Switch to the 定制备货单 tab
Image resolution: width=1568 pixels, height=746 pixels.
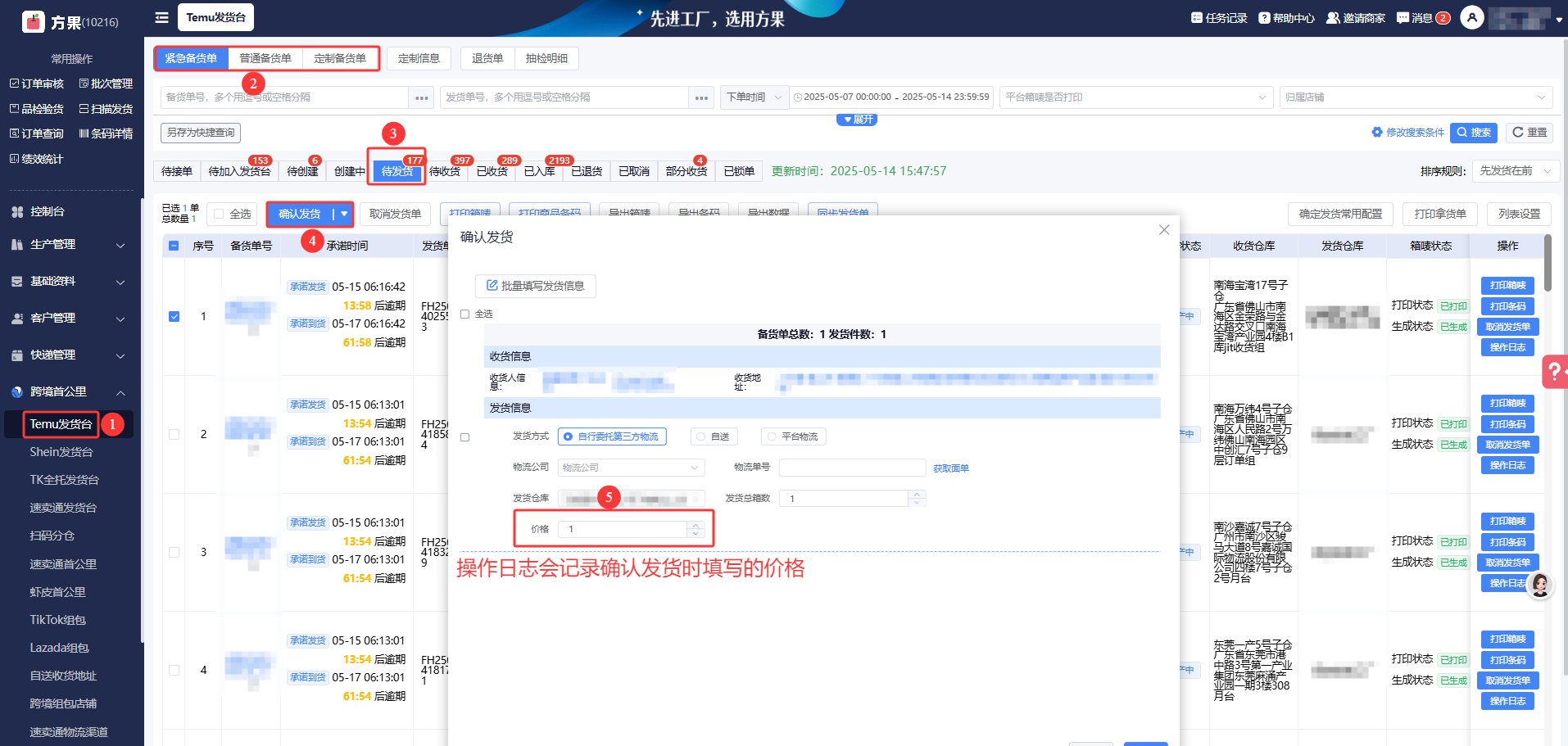(340, 58)
